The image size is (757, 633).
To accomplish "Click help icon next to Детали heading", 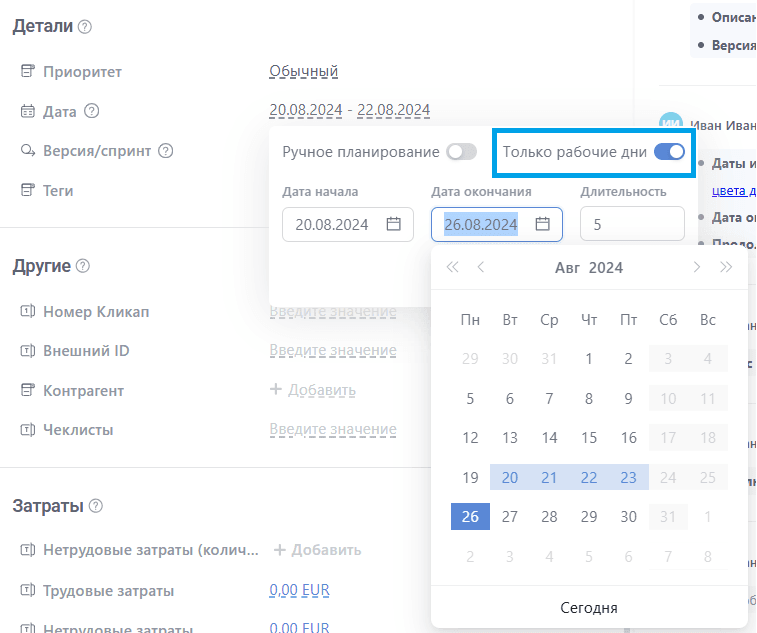I will (x=85, y=27).
